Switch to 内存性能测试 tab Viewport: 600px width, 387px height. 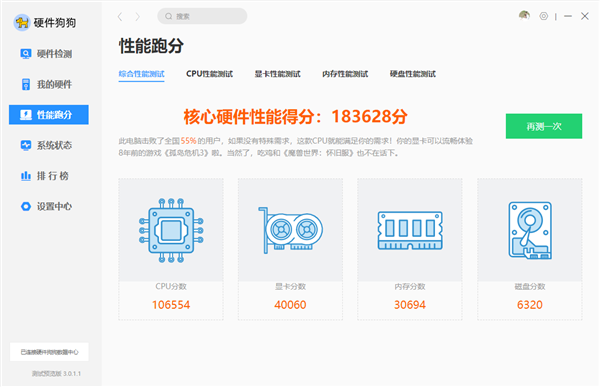(x=345, y=74)
